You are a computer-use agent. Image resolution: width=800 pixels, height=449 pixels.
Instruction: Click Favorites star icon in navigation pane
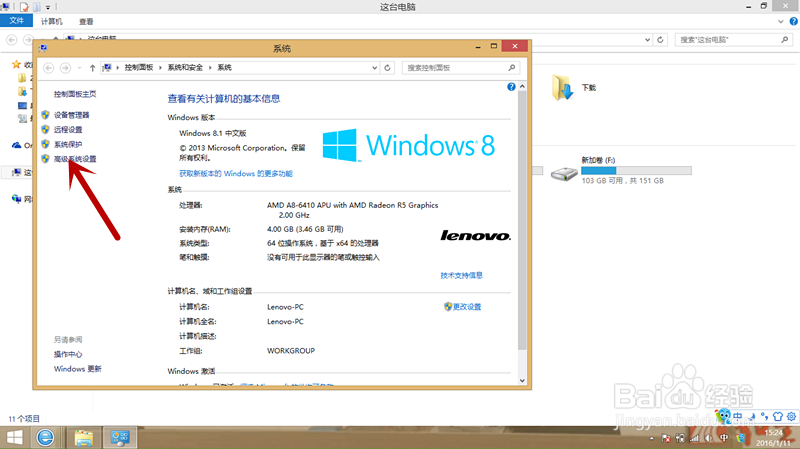coord(16,64)
